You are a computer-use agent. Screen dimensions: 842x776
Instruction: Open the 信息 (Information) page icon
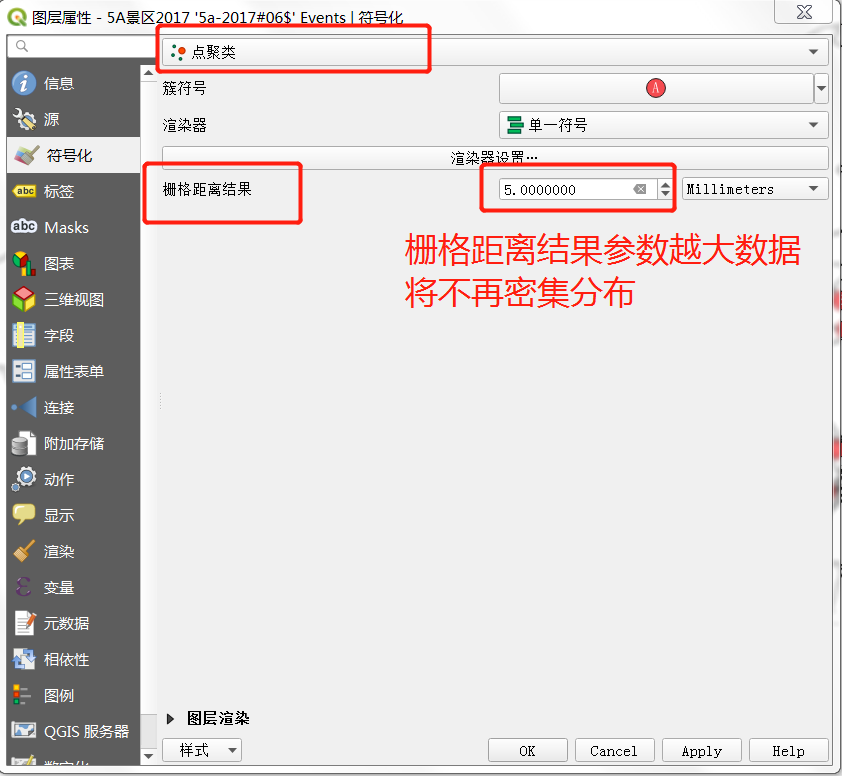(x=24, y=84)
